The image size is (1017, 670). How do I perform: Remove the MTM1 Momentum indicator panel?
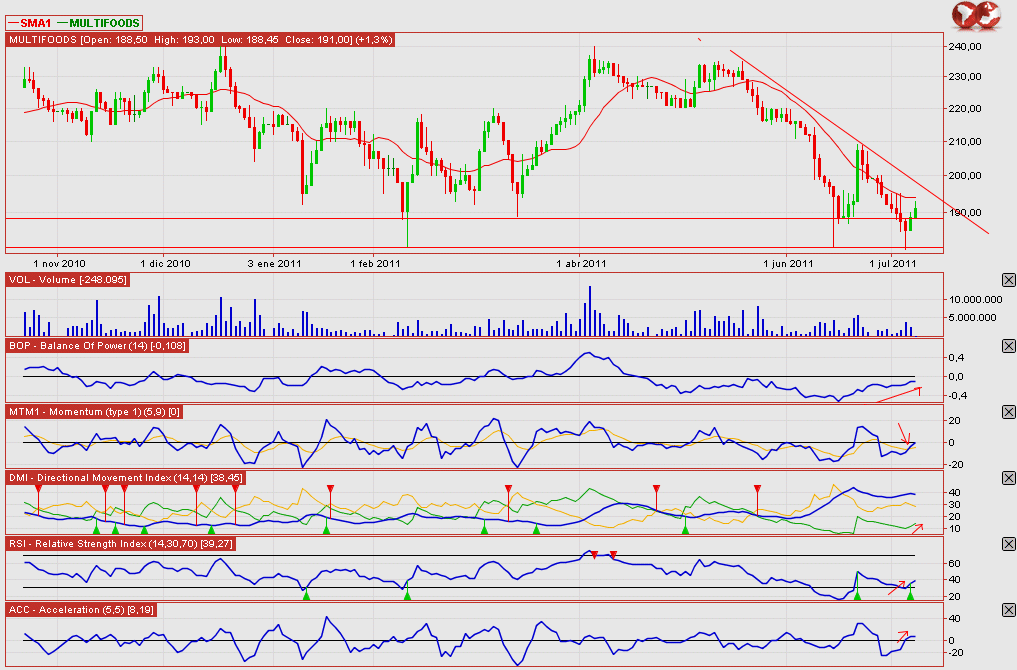coord(1008,412)
